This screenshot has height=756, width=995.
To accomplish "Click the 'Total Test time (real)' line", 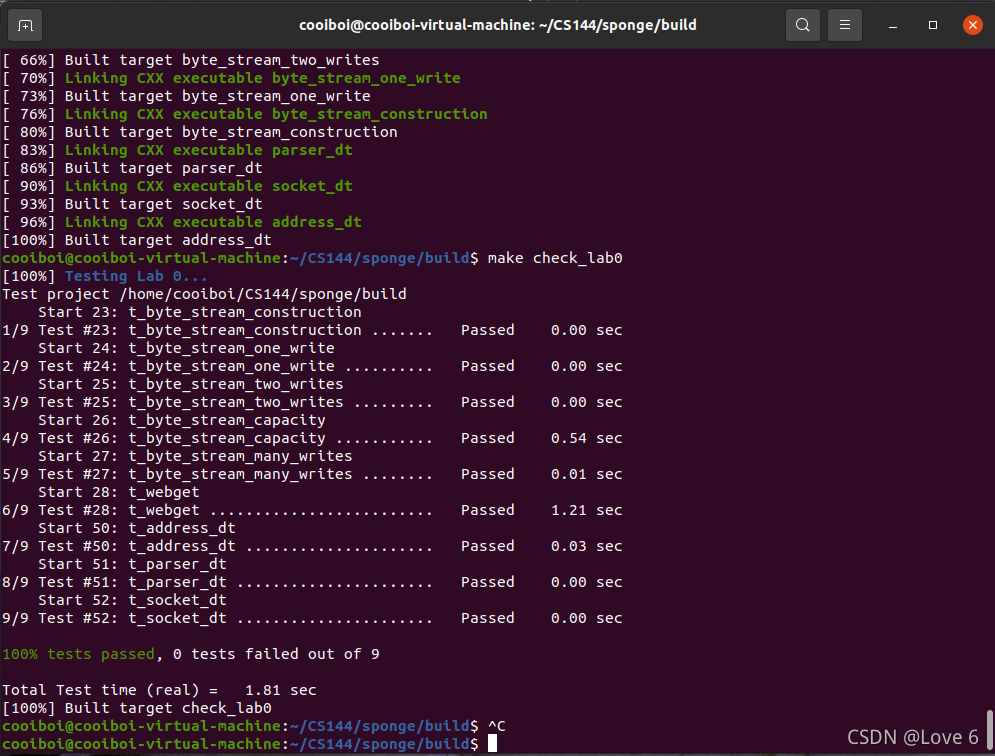I will tap(159, 690).
